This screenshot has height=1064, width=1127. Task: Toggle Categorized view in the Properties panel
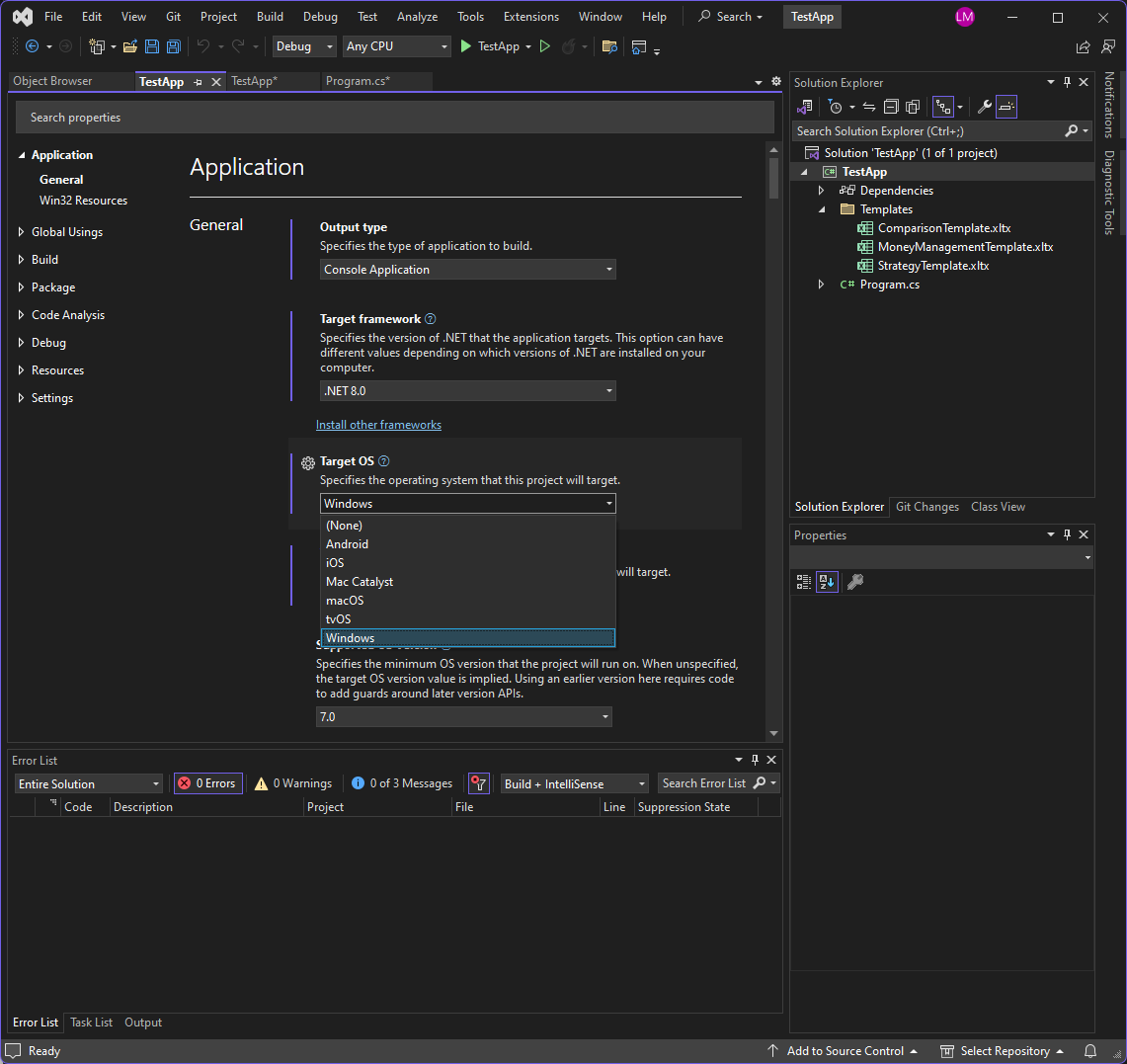pos(804,582)
